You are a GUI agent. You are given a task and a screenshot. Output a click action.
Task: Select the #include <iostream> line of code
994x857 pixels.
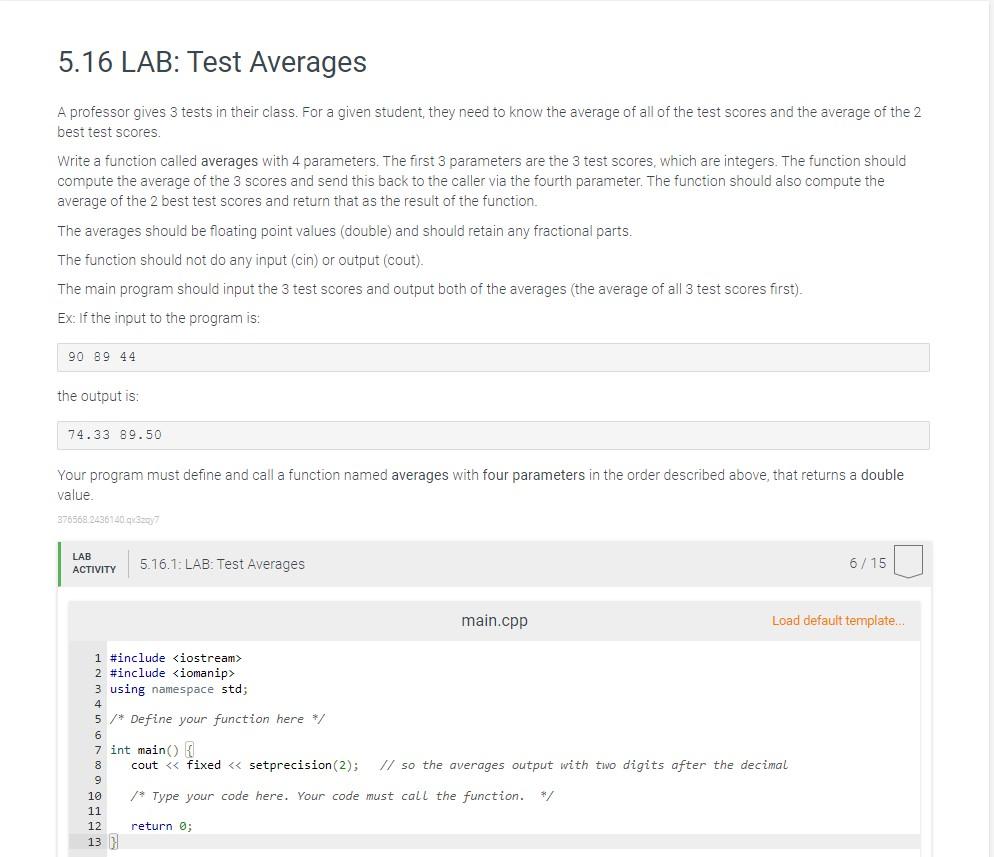click(176, 658)
